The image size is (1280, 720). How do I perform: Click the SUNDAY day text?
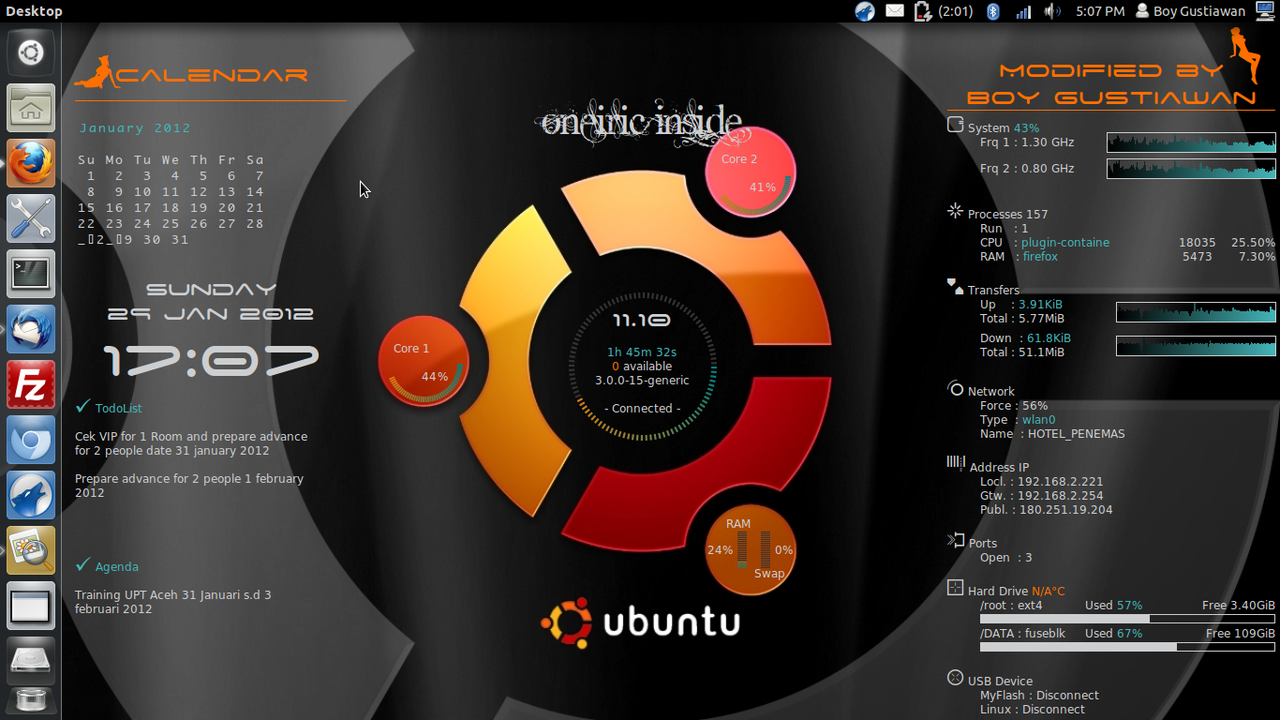coord(211,290)
